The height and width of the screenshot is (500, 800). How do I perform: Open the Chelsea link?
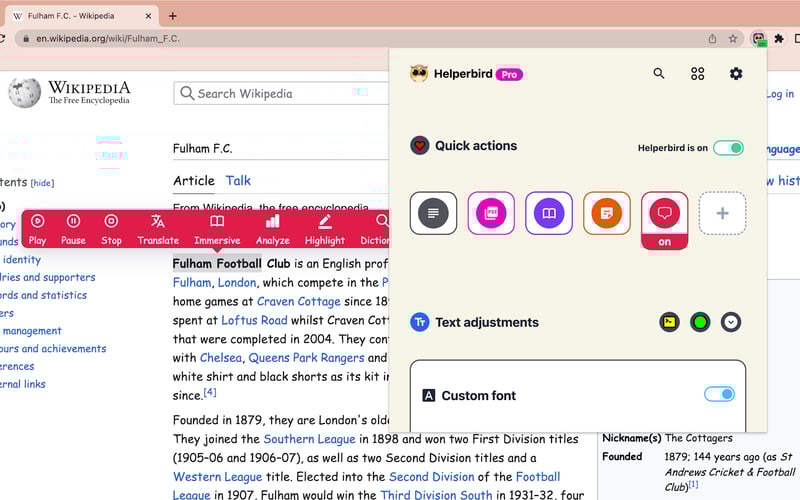click(x=220, y=358)
